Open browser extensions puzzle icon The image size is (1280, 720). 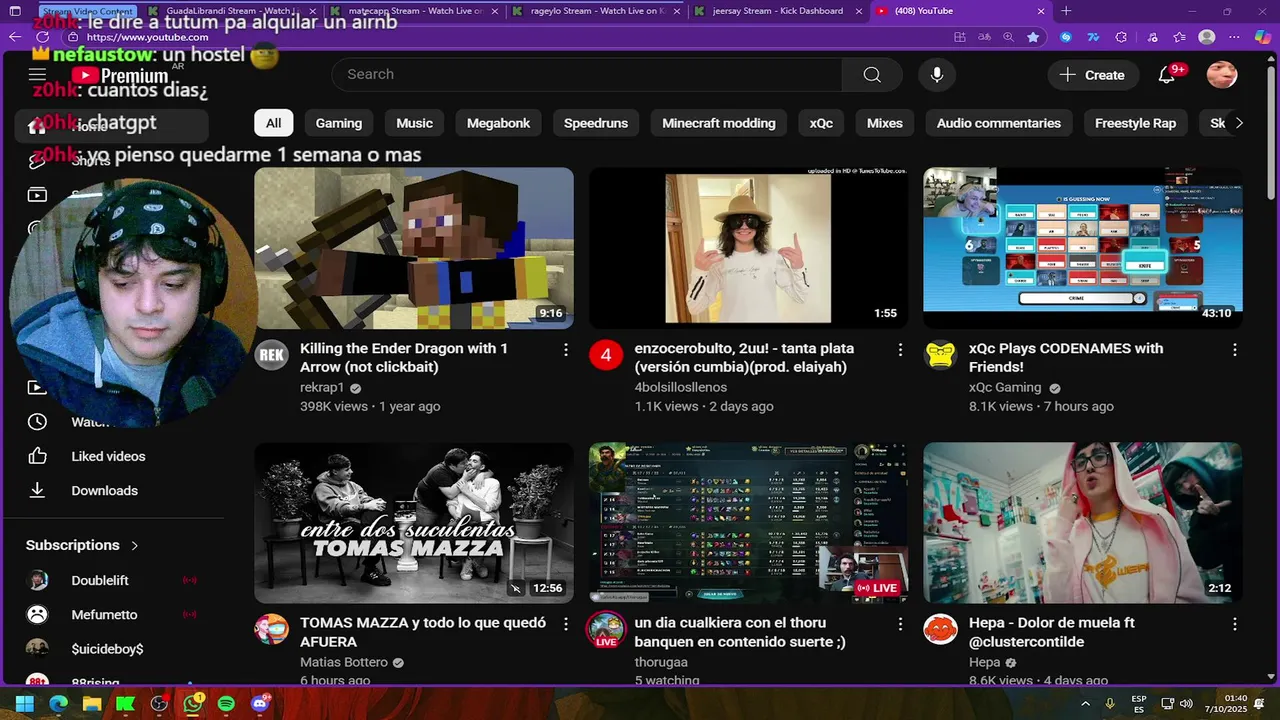[1121, 37]
